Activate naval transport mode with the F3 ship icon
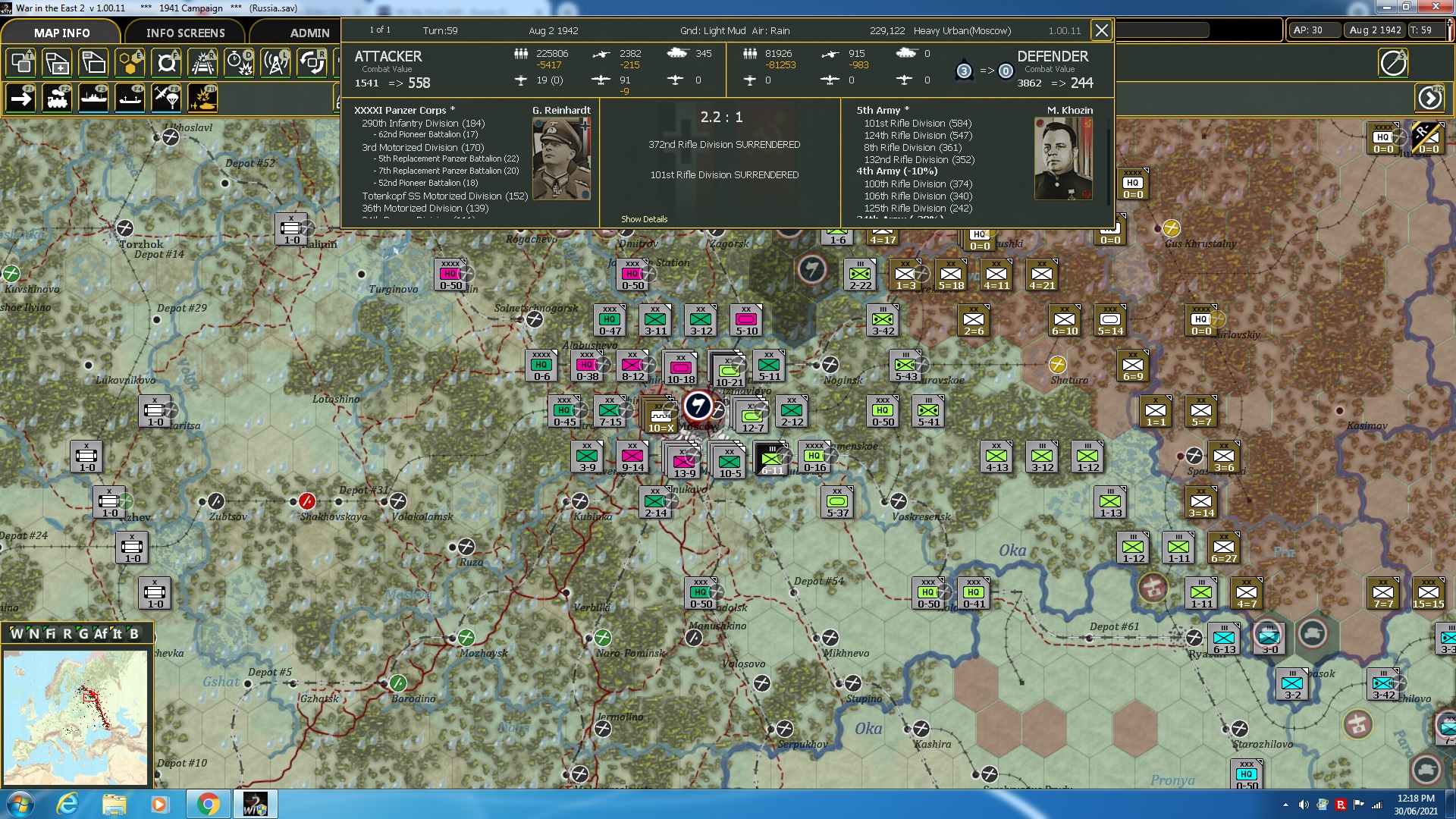Viewport: 1456px width, 819px height. coord(93,97)
